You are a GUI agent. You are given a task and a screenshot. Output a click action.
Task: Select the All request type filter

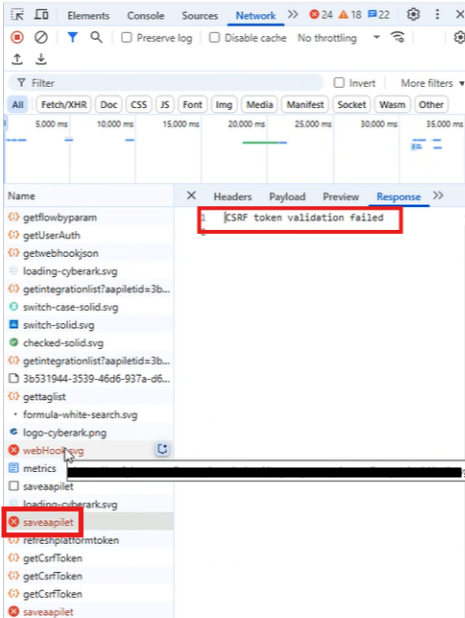tap(18, 104)
